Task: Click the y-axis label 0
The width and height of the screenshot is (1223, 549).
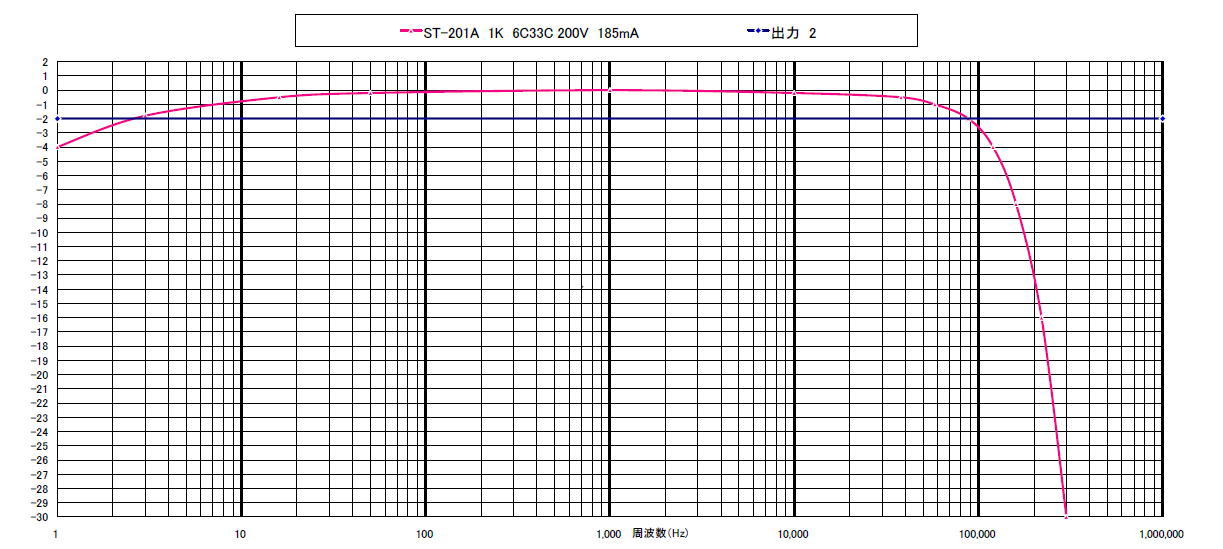Action: [x=44, y=90]
